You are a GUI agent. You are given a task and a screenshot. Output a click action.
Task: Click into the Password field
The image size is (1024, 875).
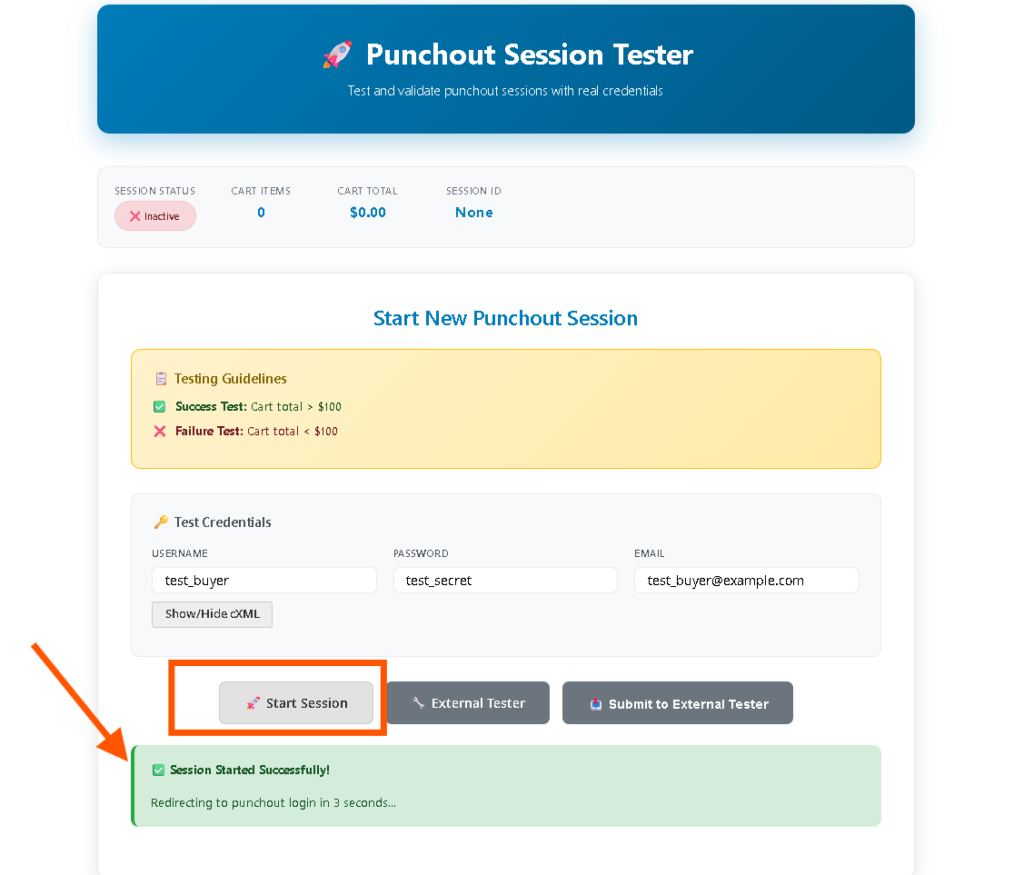pyautogui.click(x=505, y=580)
